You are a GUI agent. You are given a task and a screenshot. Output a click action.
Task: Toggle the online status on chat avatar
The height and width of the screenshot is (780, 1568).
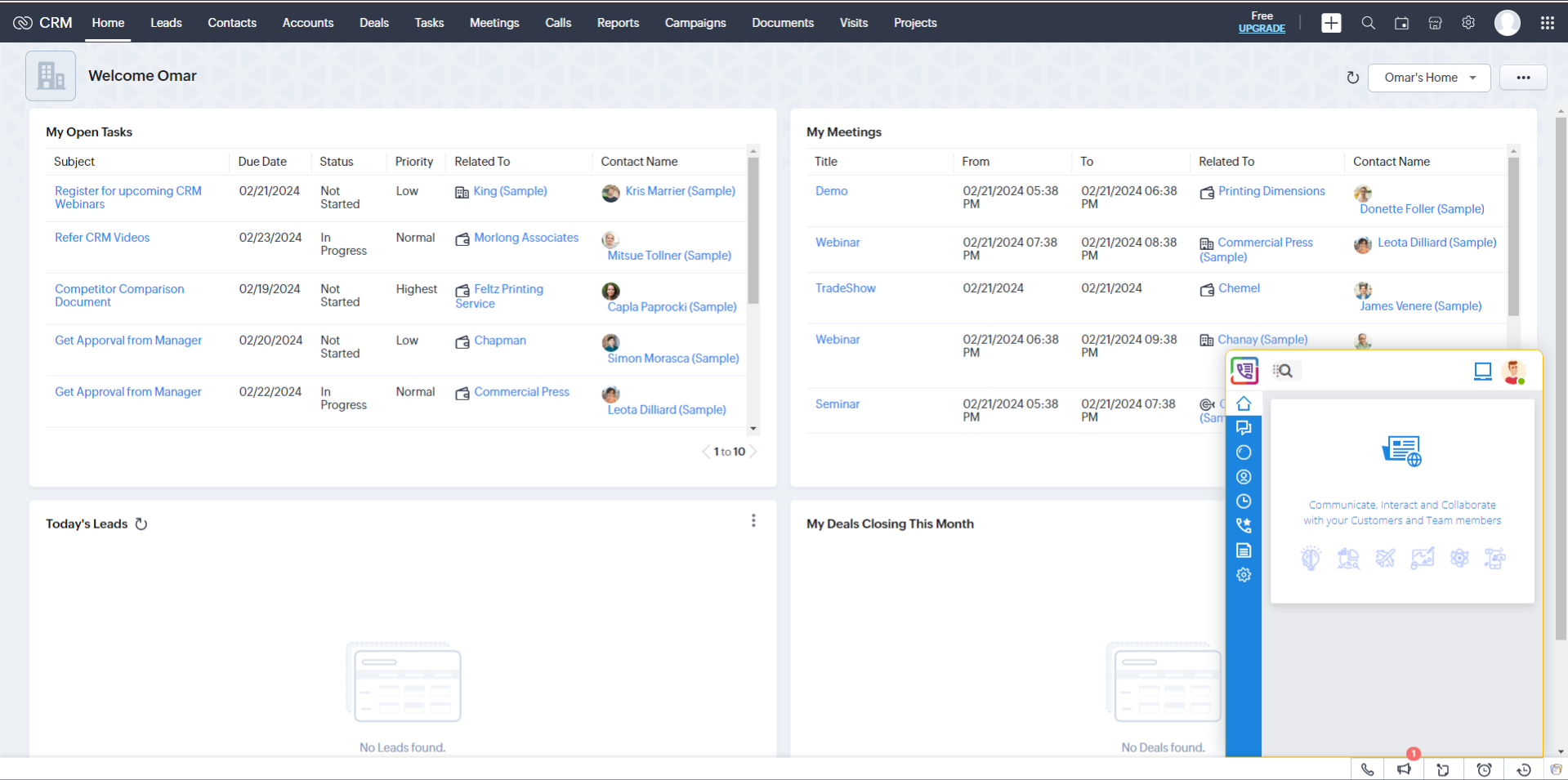pyautogui.click(x=1513, y=372)
